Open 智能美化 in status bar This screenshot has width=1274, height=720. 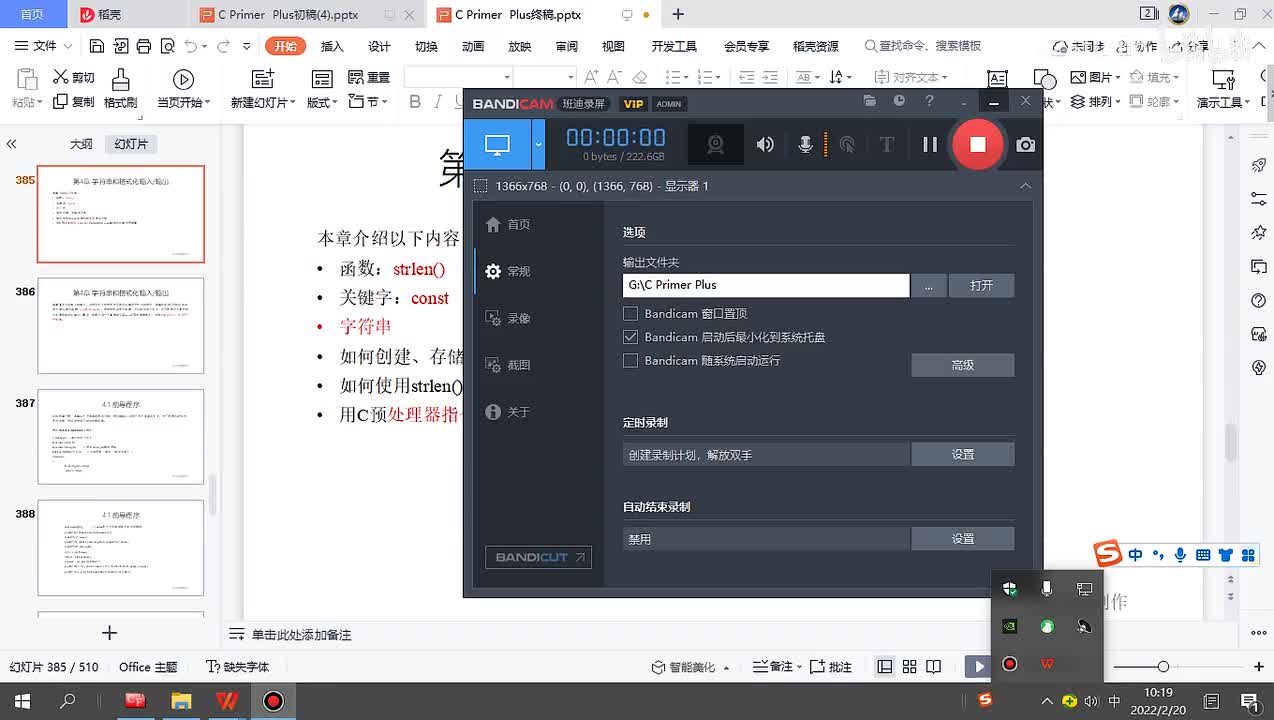[690, 667]
